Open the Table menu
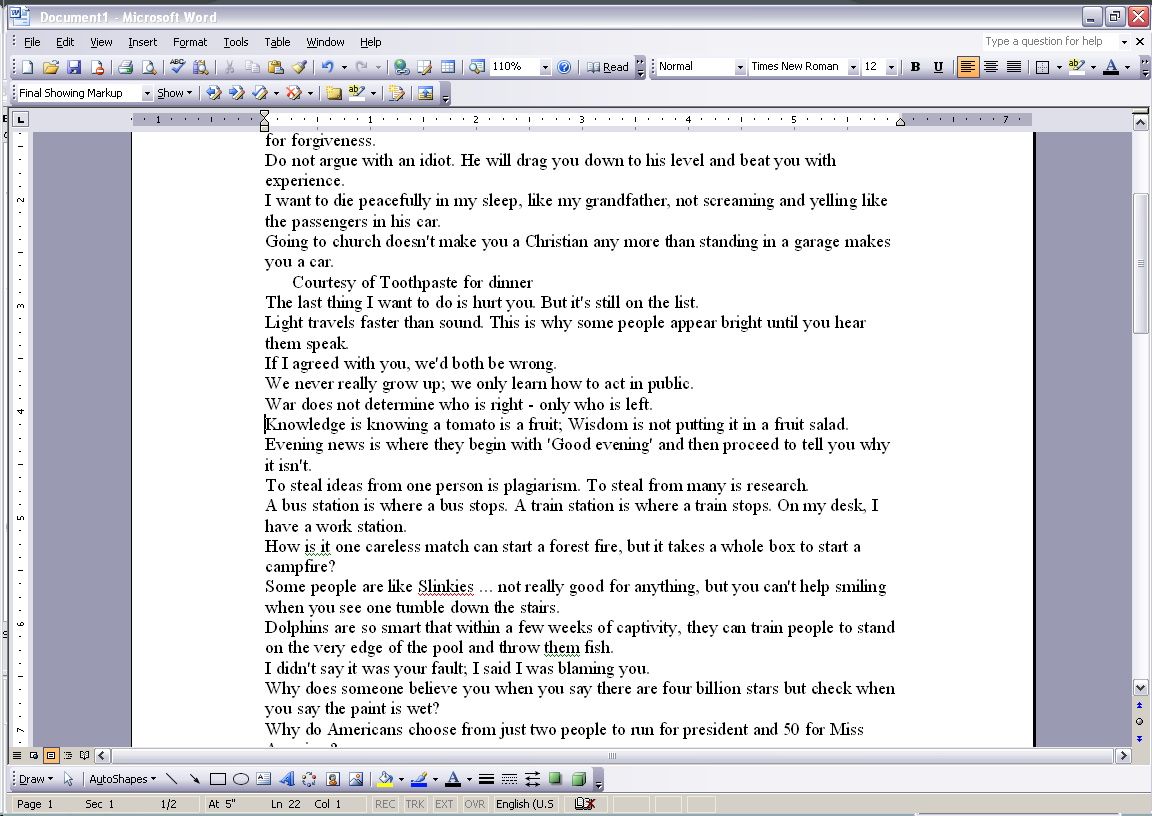 (277, 42)
